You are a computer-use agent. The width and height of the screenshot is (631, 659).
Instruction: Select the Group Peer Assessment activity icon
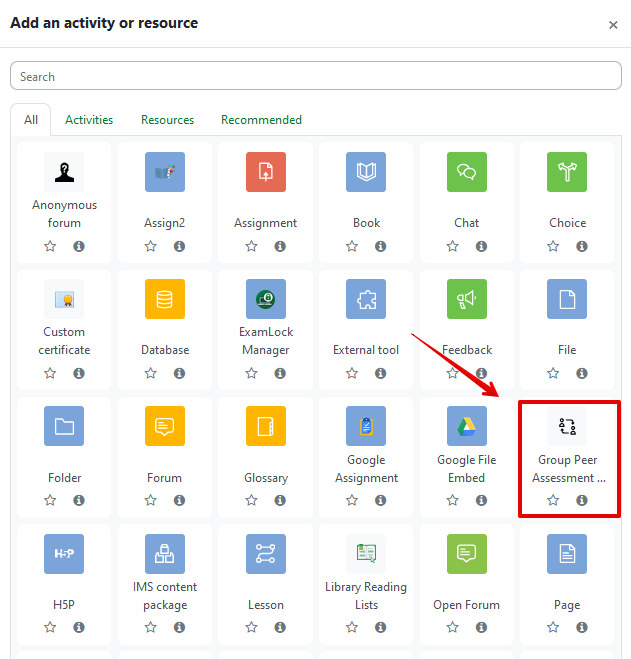567,426
